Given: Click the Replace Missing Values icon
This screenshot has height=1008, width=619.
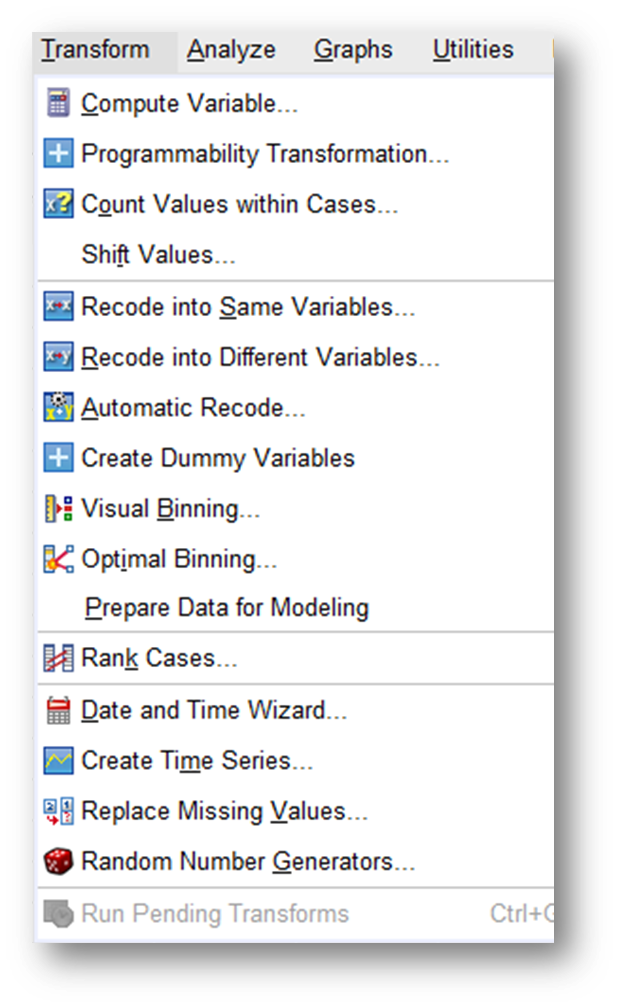Looking at the screenshot, I should (x=58, y=811).
